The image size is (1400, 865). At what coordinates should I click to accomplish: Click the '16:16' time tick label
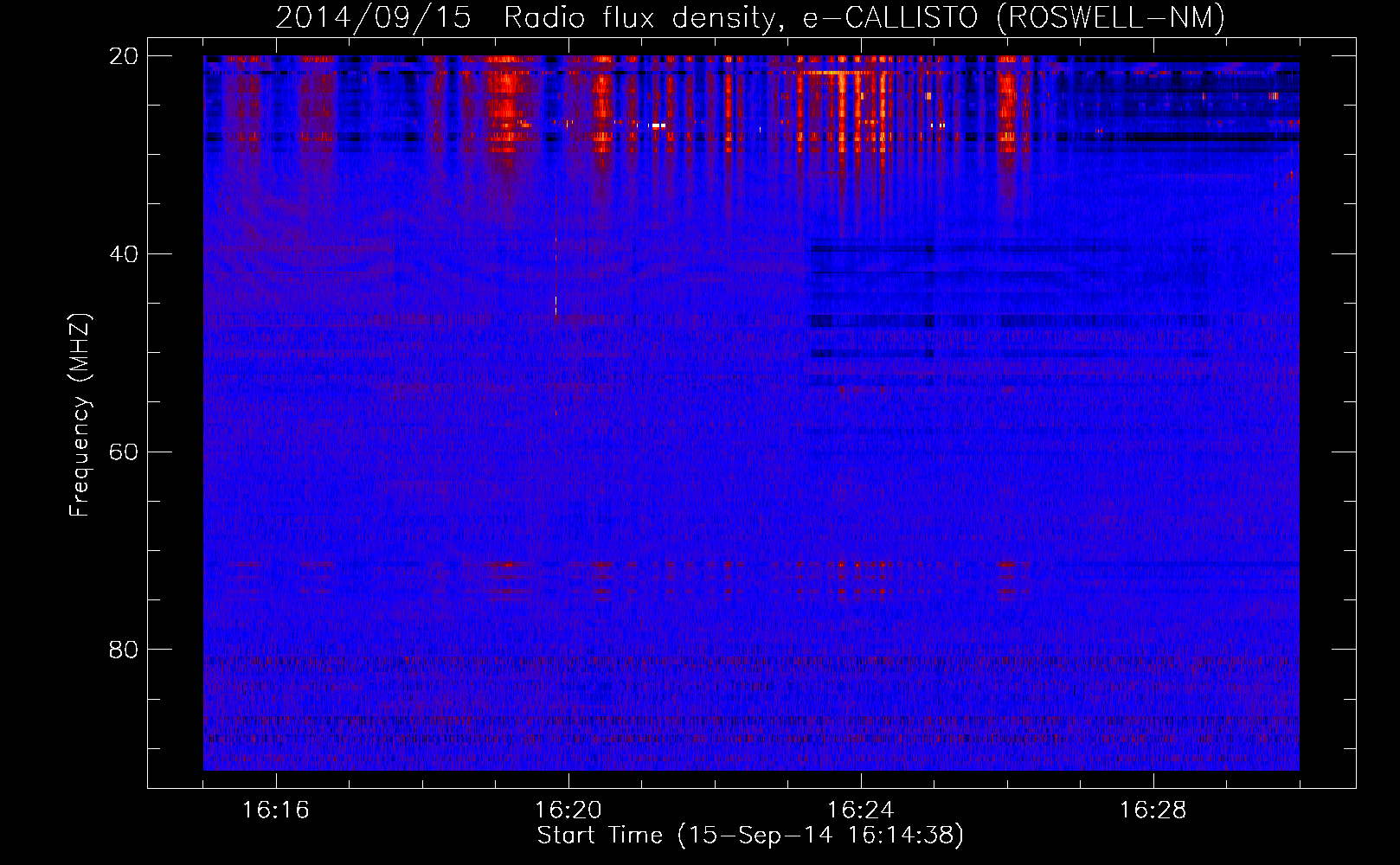(x=276, y=811)
